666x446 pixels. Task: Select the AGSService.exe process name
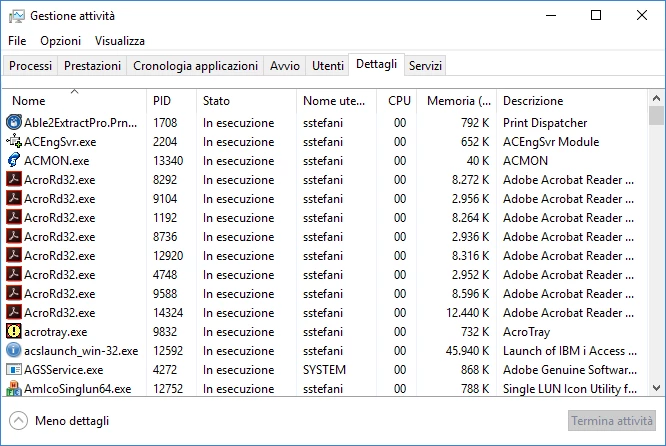point(63,370)
